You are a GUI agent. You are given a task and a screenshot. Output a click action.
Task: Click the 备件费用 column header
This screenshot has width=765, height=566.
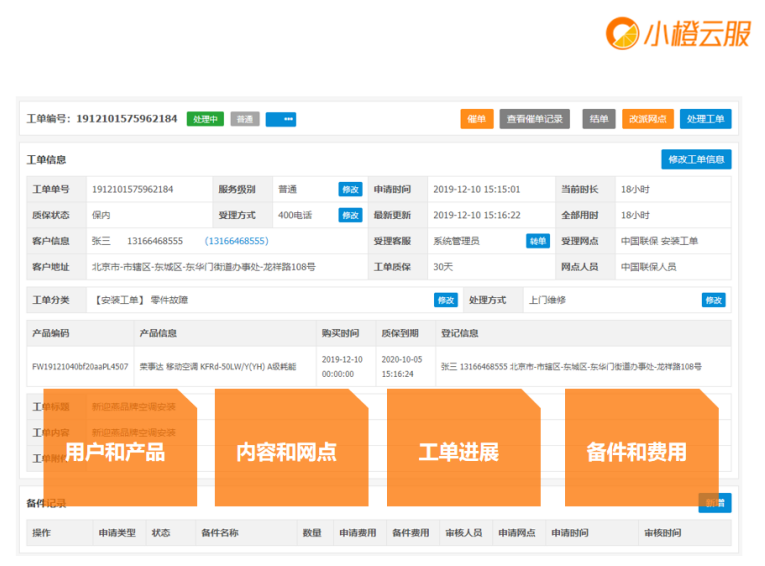411,533
